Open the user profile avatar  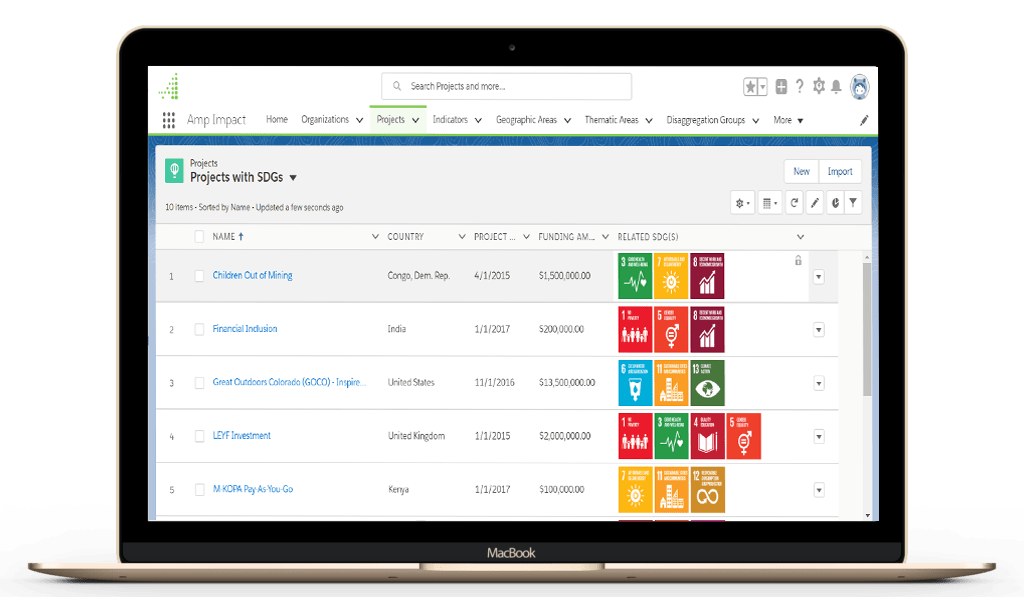859,87
